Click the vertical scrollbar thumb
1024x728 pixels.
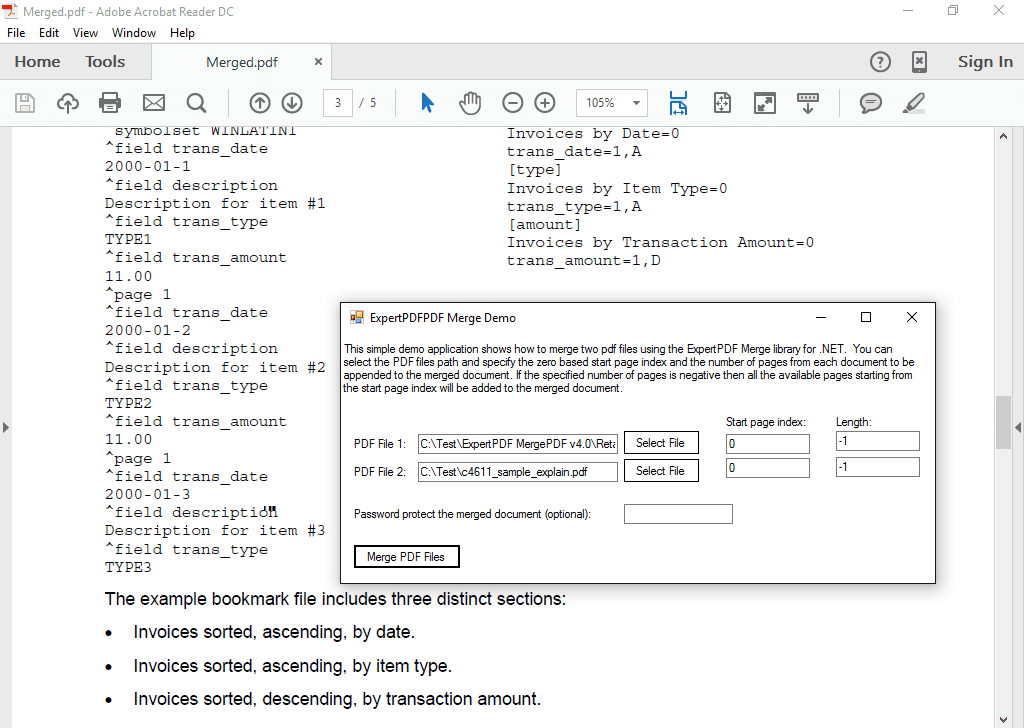coord(1003,422)
